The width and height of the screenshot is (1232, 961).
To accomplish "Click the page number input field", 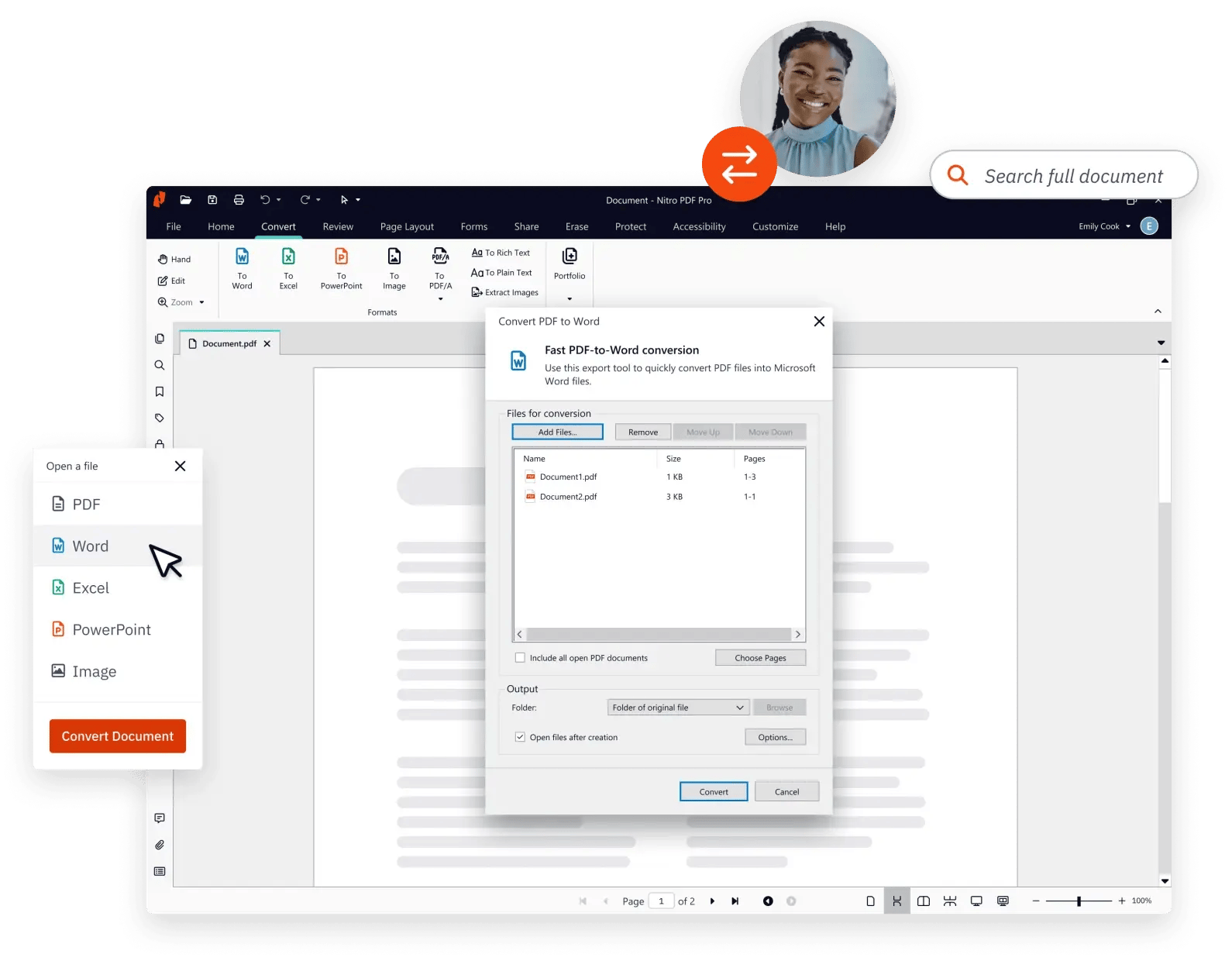I will pos(661,901).
